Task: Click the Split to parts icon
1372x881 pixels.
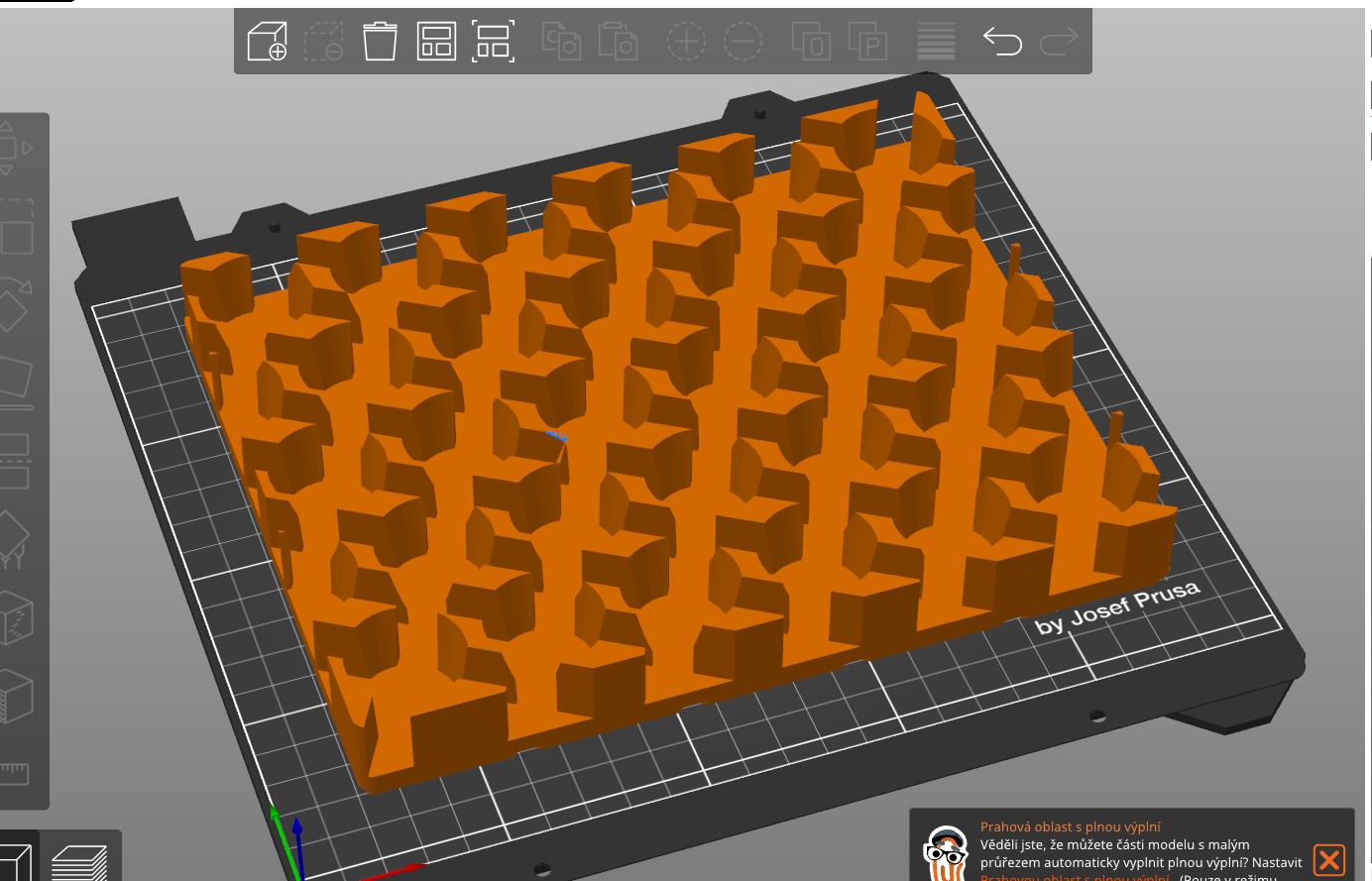Action: point(867,42)
